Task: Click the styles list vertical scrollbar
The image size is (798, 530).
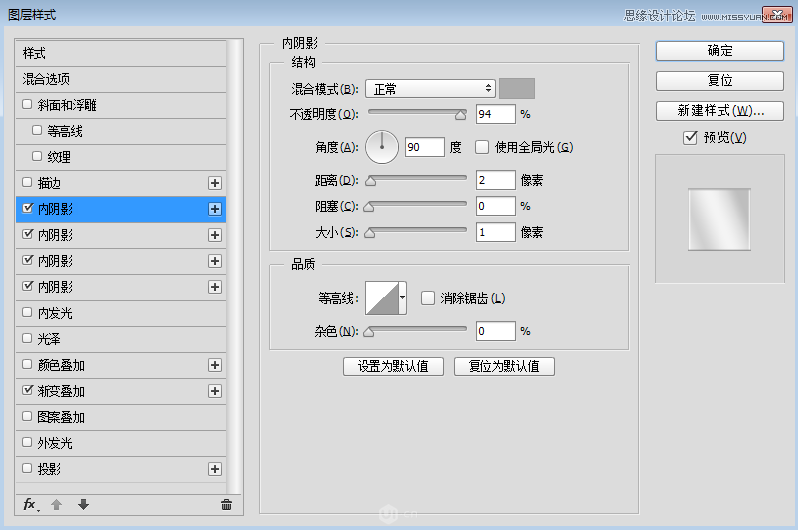Action: [235, 267]
